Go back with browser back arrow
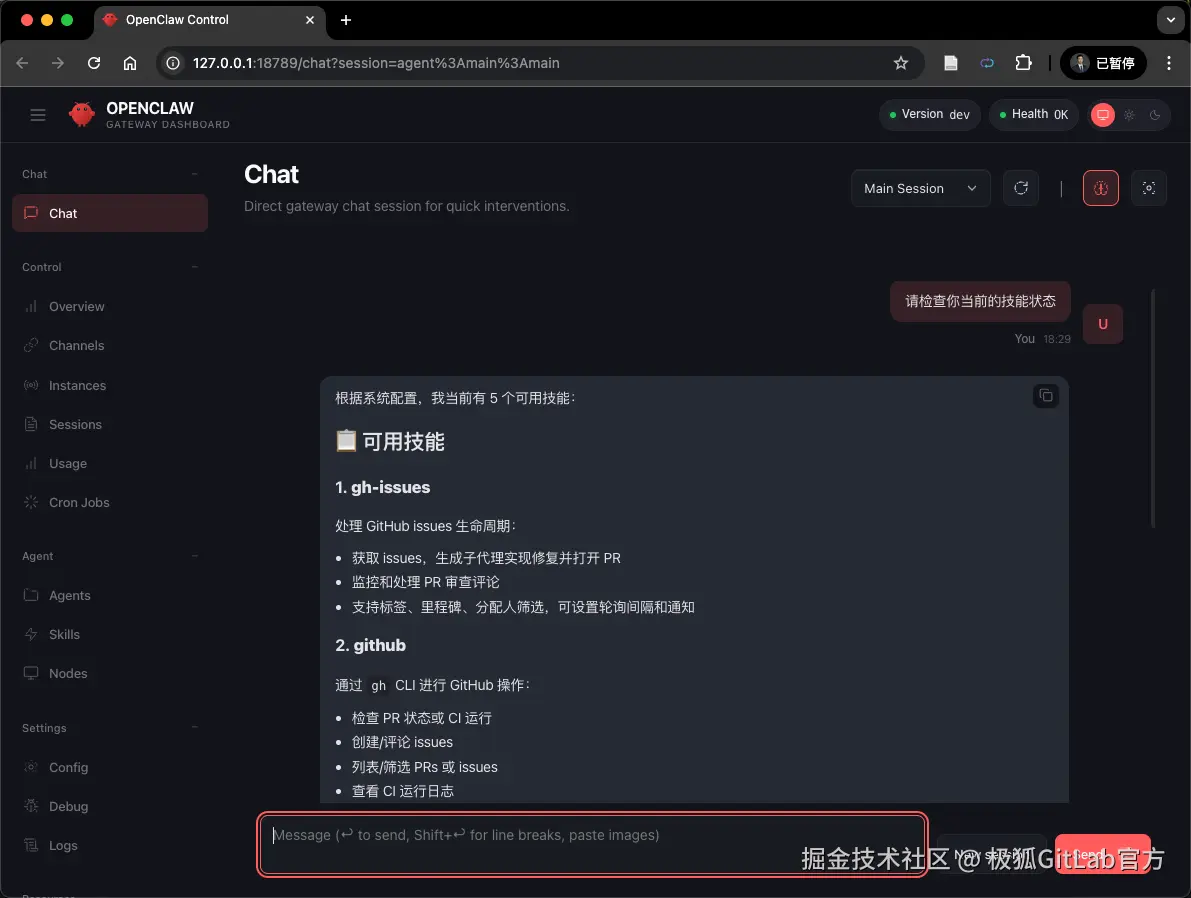 point(22,63)
